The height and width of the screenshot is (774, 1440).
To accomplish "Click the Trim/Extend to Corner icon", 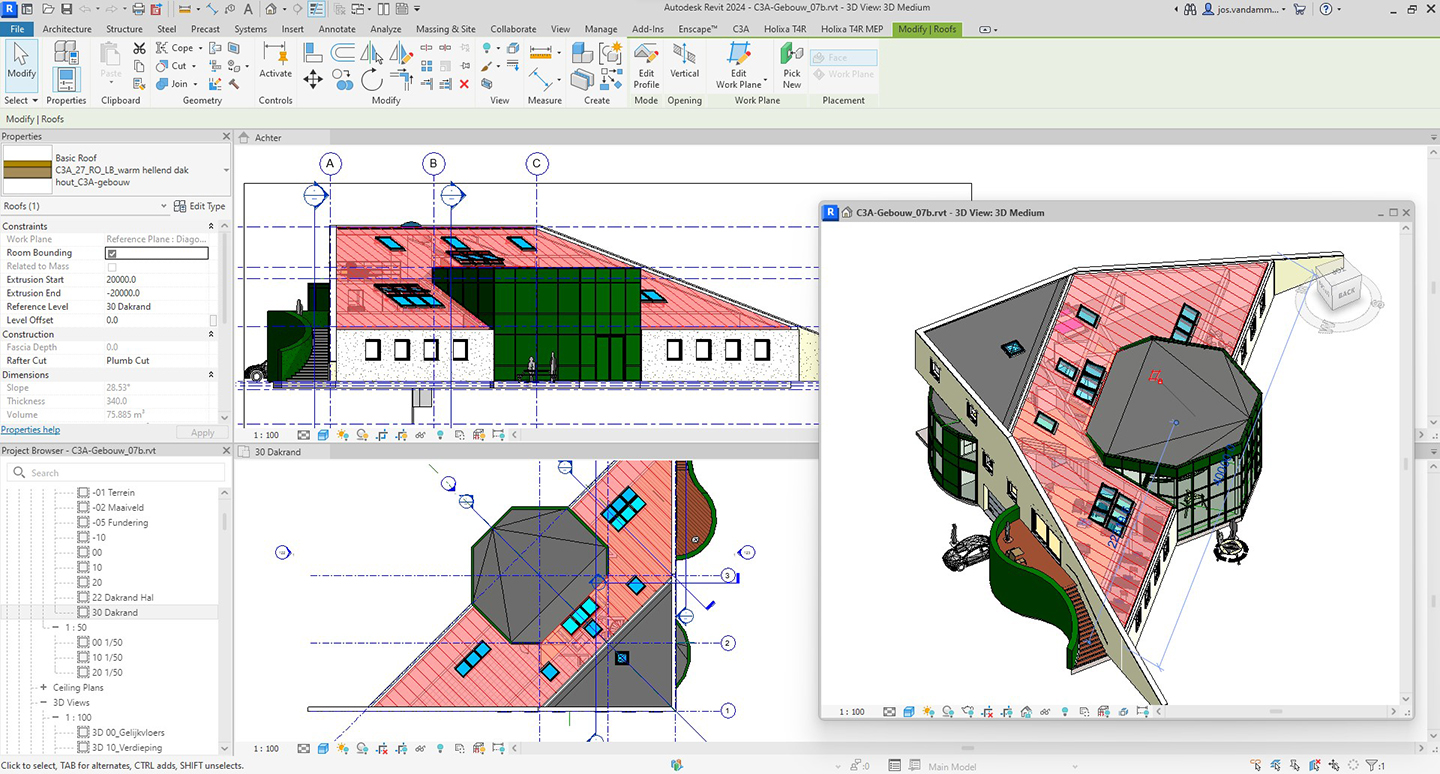I will point(401,80).
